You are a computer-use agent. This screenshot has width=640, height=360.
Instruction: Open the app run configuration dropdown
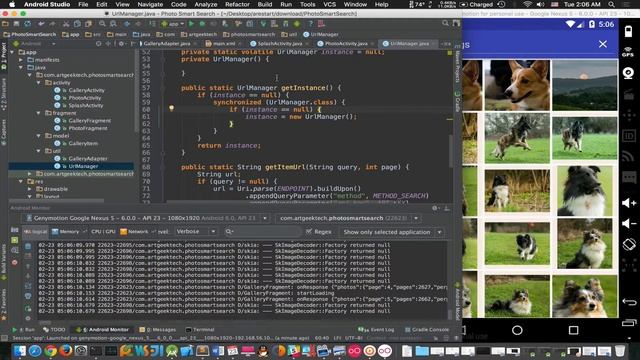[x=173, y=24]
